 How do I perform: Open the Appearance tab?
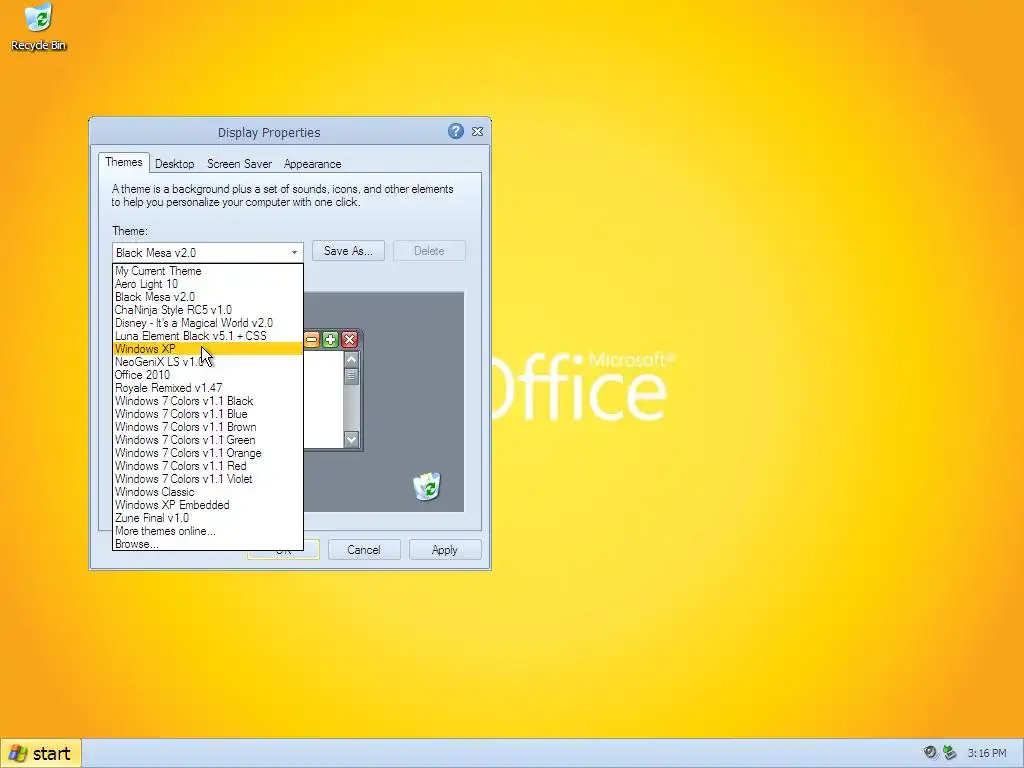312,164
